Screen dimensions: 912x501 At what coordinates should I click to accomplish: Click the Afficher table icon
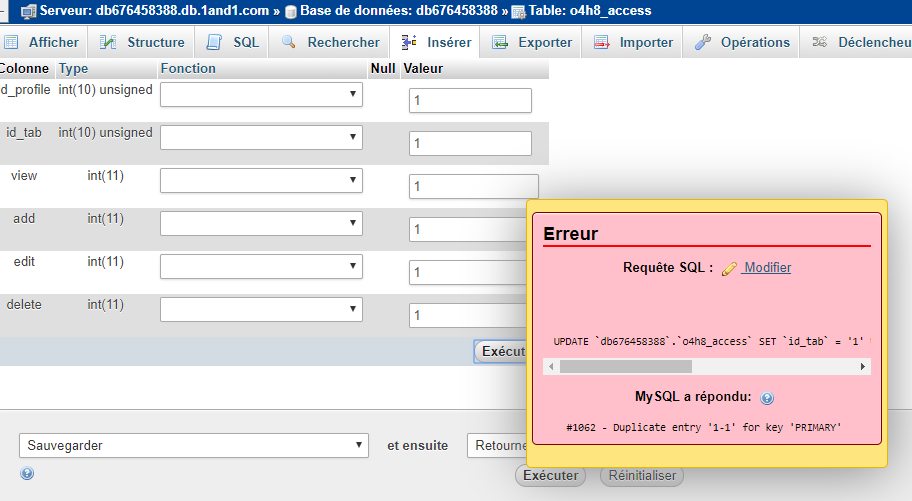[11, 42]
